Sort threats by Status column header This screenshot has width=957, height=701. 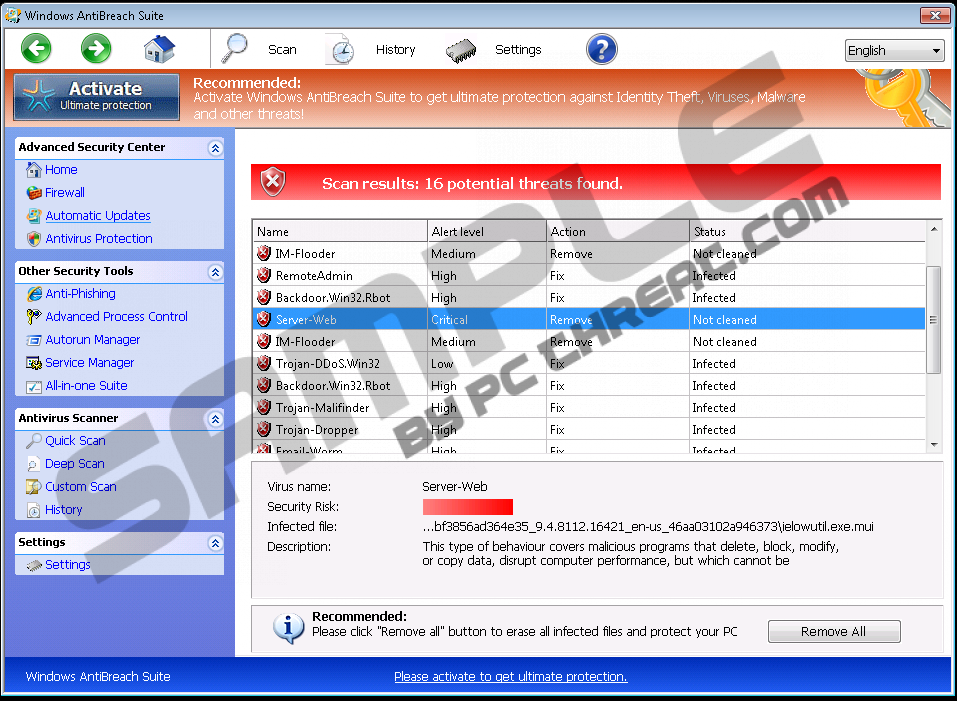[x=807, y=231]
